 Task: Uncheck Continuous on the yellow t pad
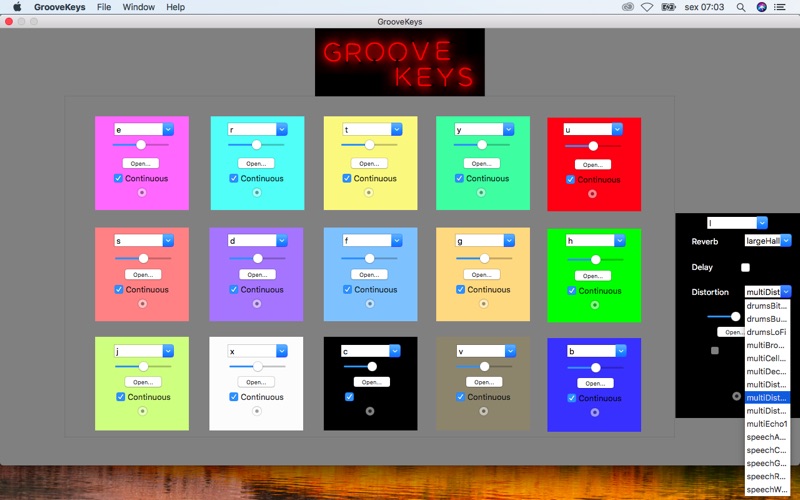(346, 178)
